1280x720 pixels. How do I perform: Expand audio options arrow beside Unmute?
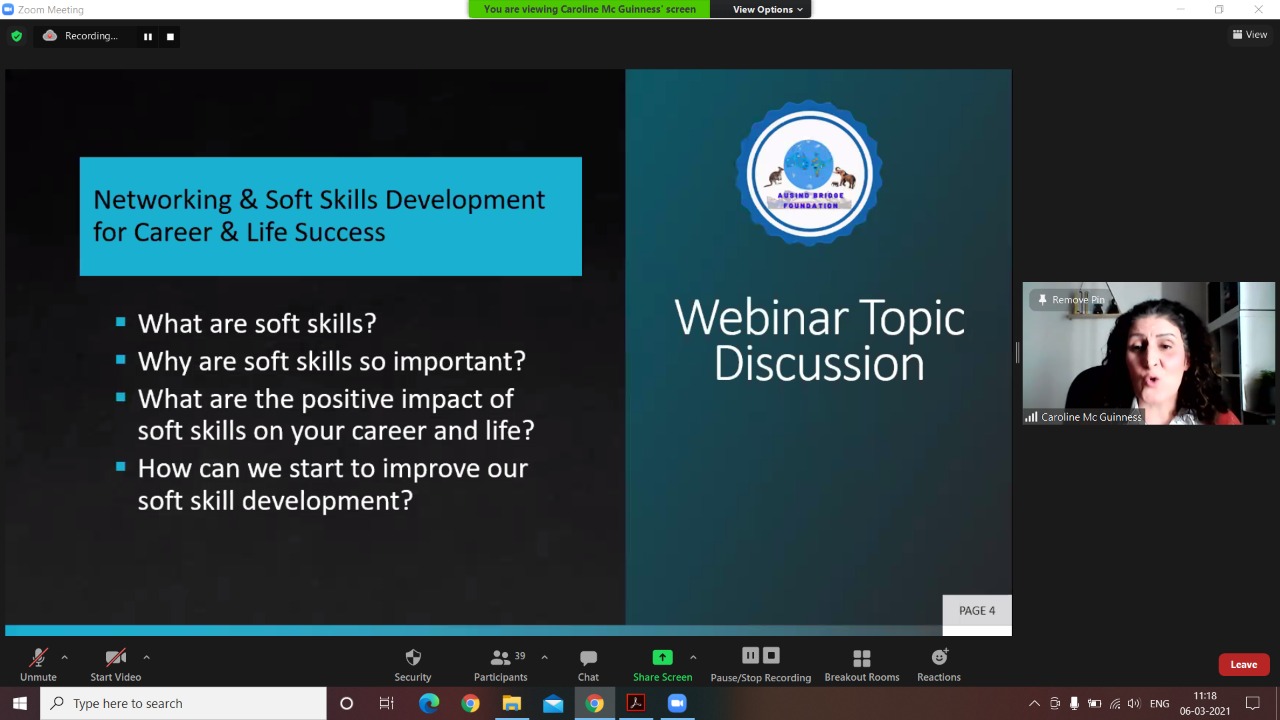point(65,657)
